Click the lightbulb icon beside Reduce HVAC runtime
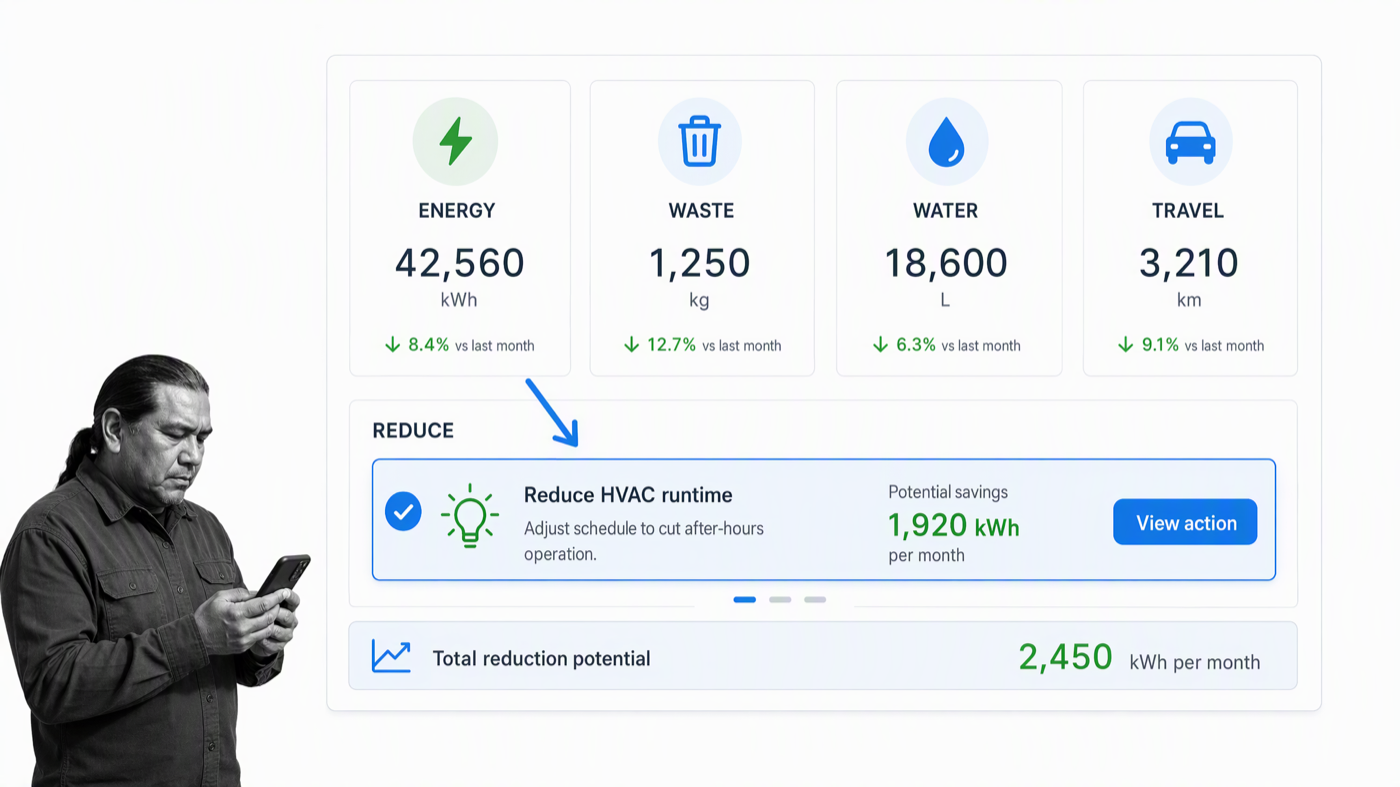The image size is (1400, 787). click(x=469, y=517)
